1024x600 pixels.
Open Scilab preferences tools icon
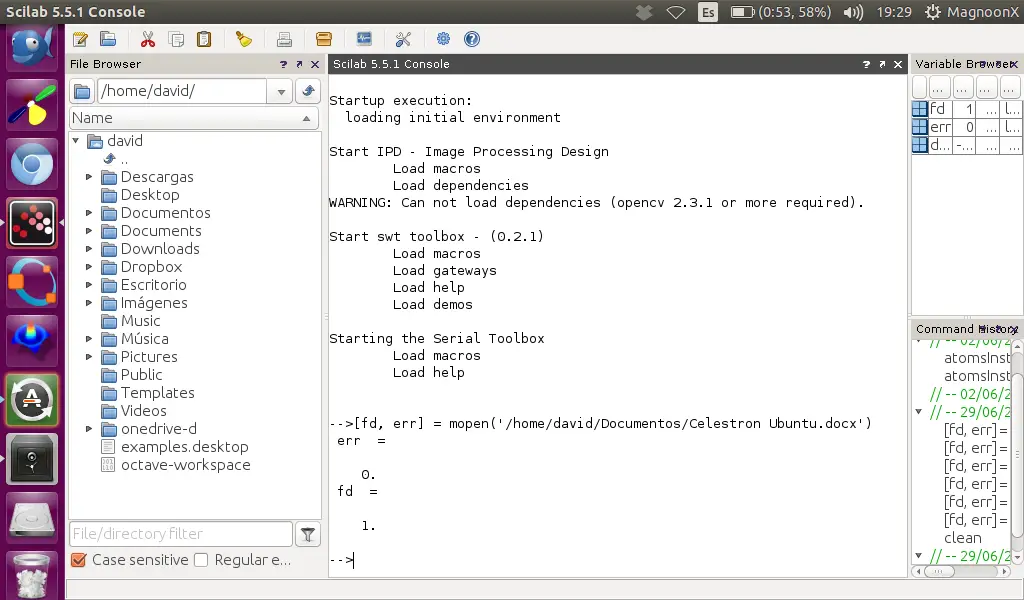(x=404, y=39)
